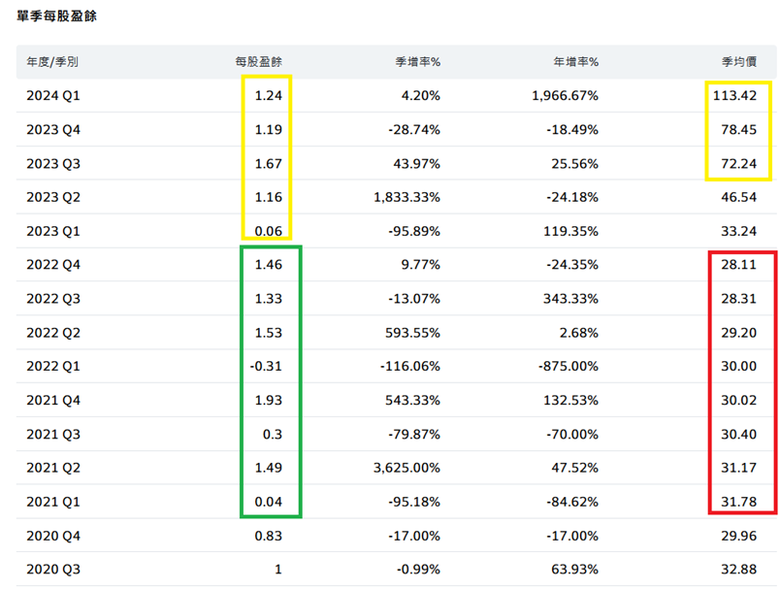This screenshot has width=780, height=590.
Task: Click the 113.42 quarterly average price
Action: pos(735,96)
